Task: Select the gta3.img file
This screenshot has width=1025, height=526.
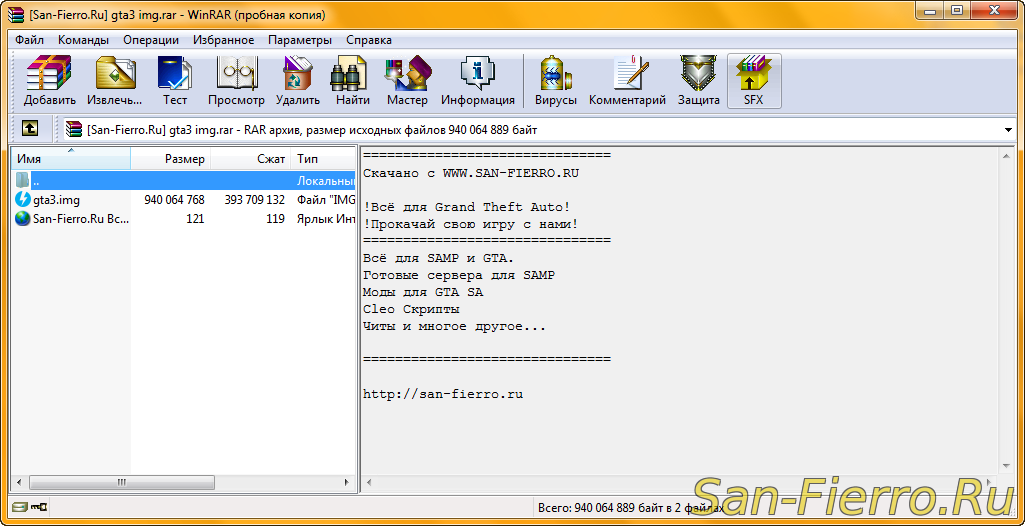Action: tap(56, 200)
